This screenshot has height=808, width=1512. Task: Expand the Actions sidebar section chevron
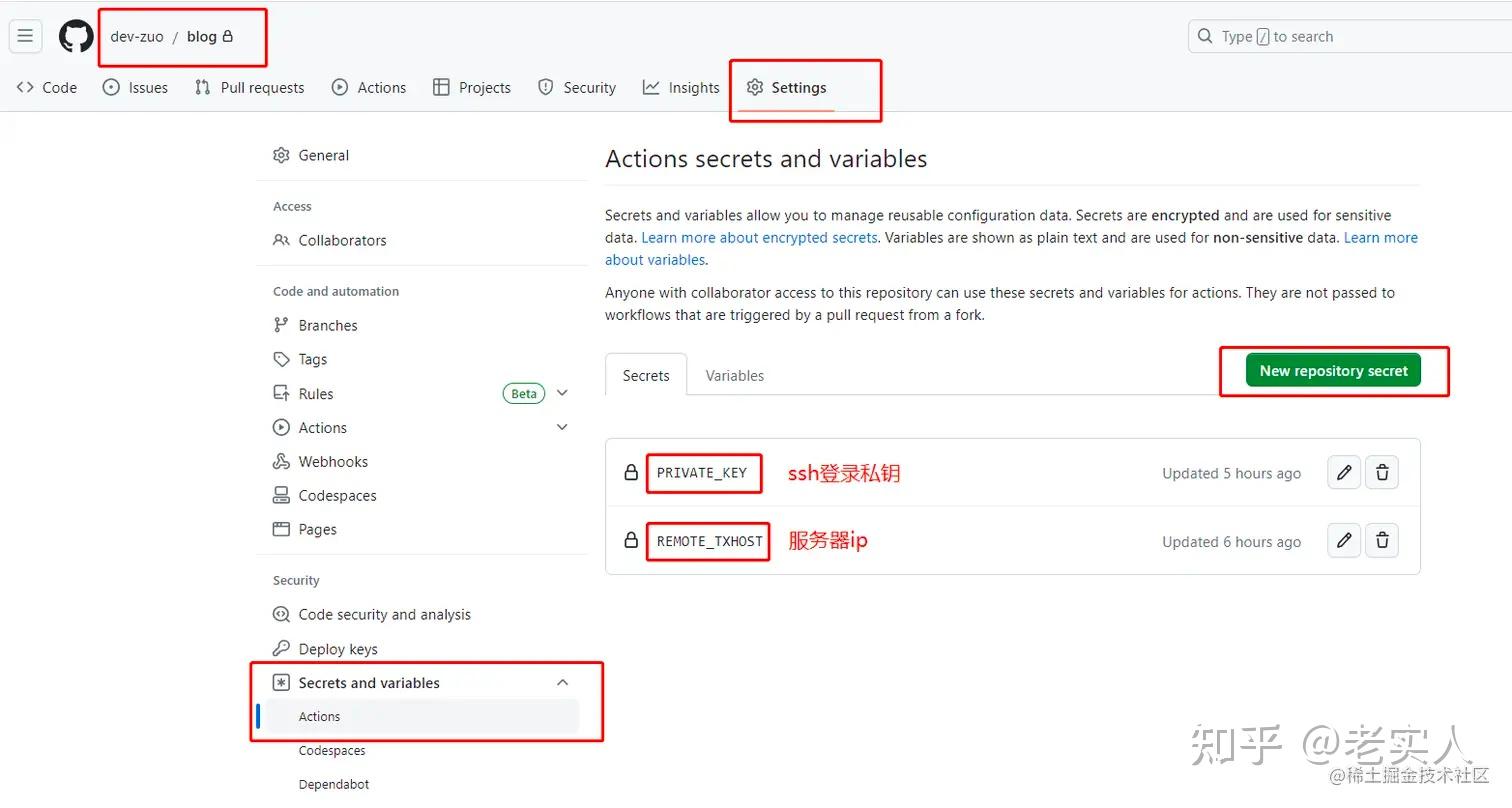[x=562, y=427]
